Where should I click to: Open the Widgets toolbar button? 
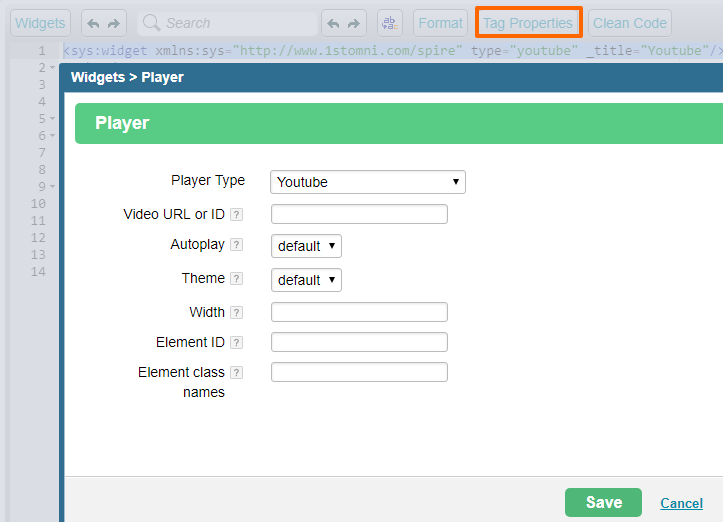coord(40,23)
